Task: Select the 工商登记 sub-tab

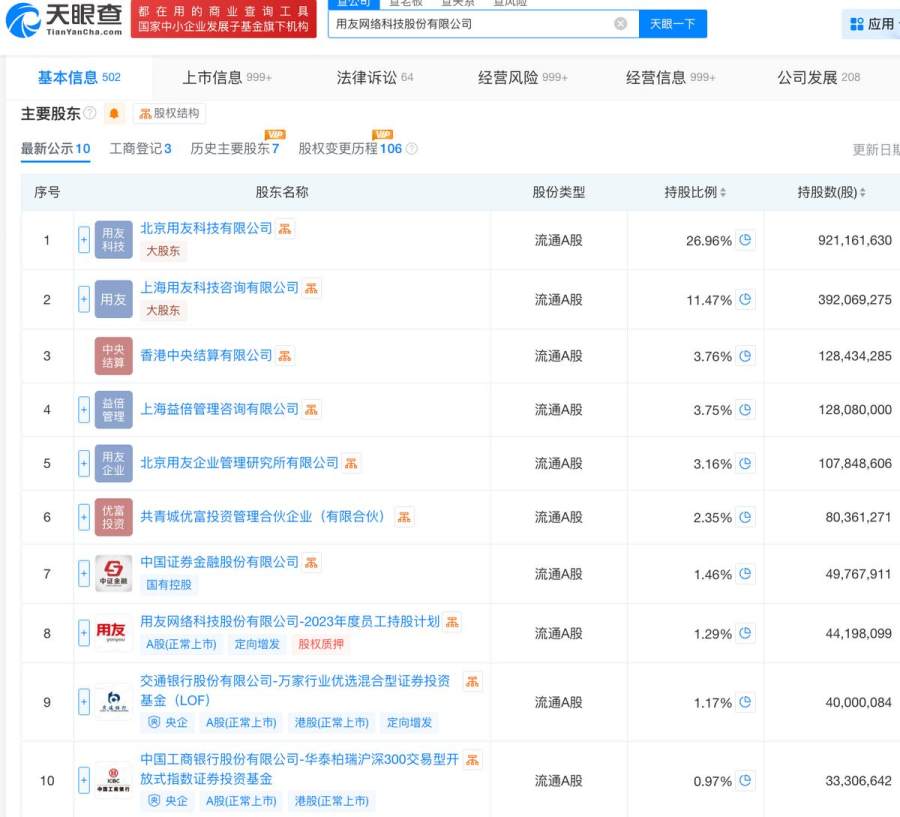Action: point(140,149)
